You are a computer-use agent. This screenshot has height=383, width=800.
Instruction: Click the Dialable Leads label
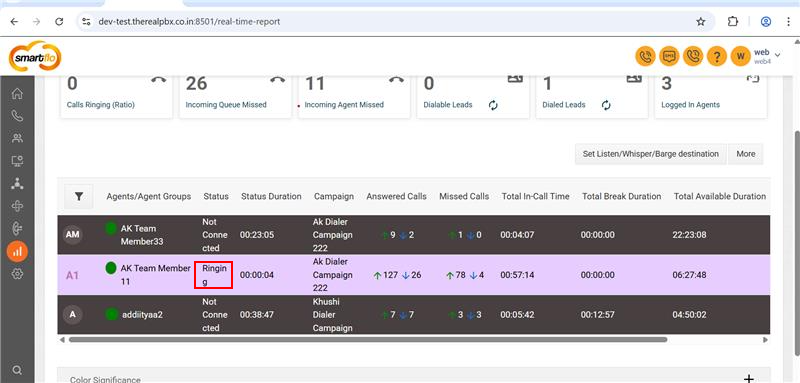(448, 105)
